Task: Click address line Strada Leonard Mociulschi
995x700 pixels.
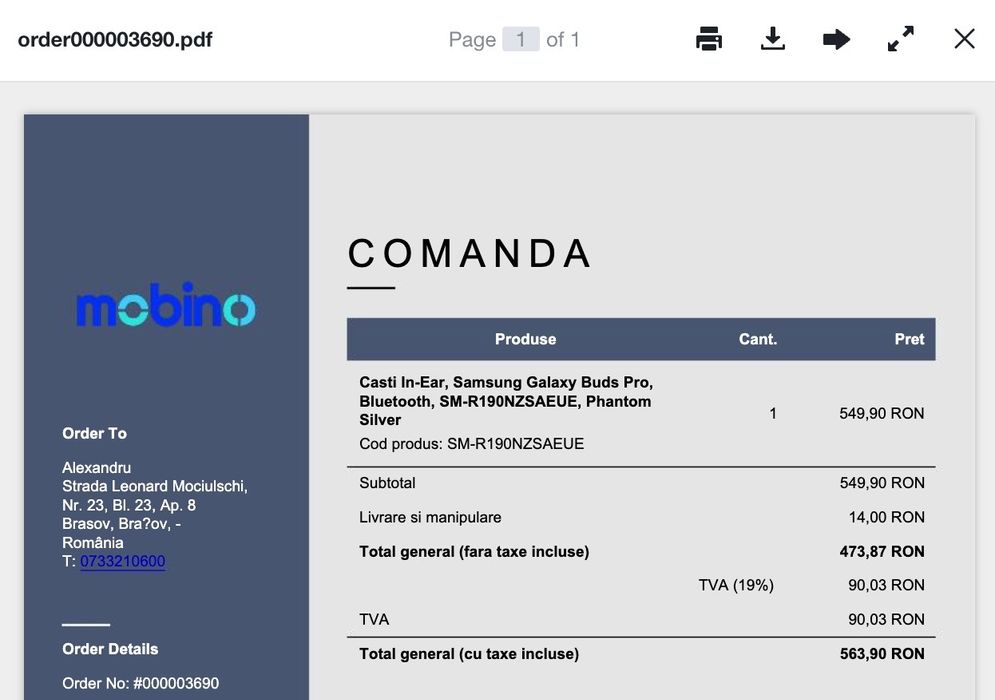Action: (x=155, y=486)
